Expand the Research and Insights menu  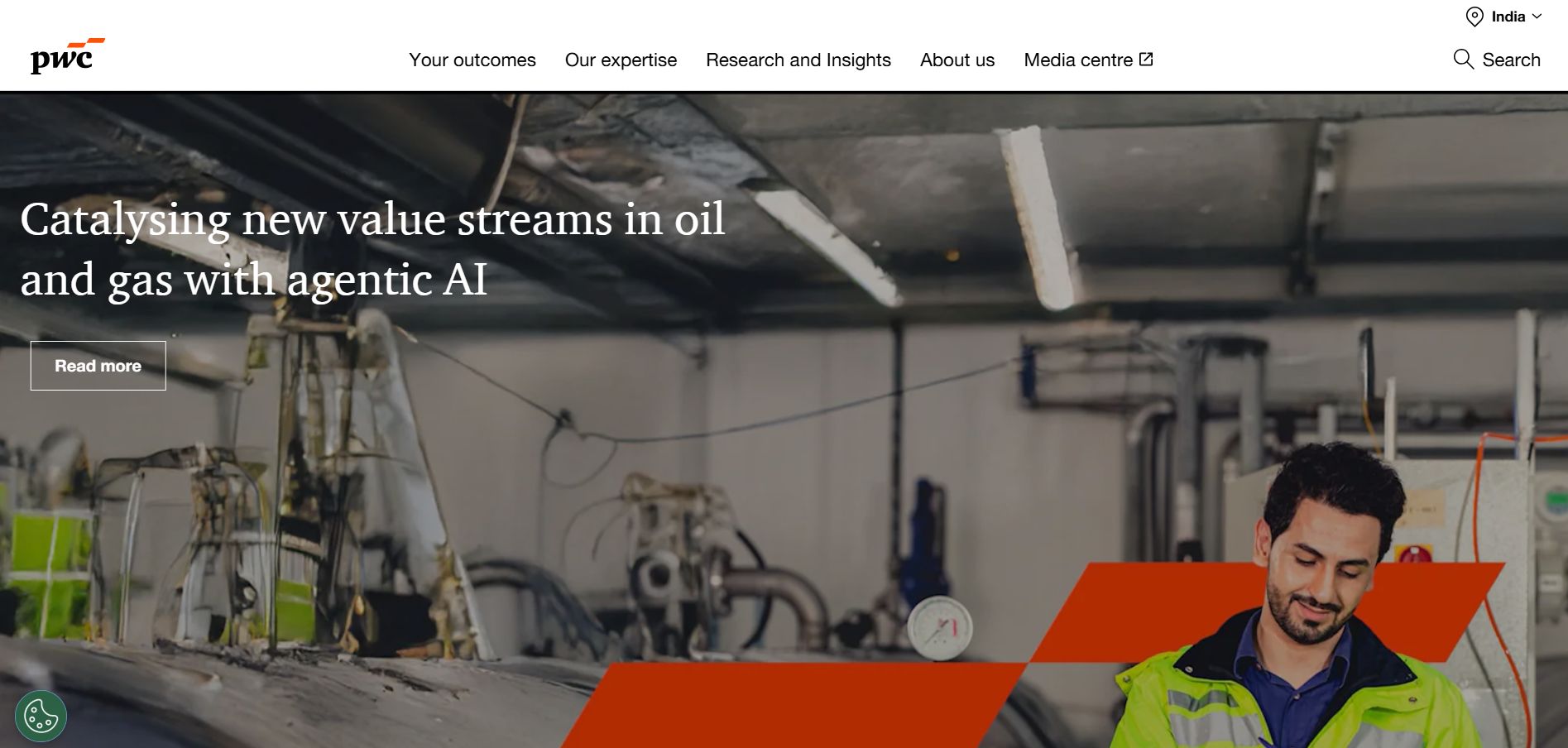(x=798, y=60)
